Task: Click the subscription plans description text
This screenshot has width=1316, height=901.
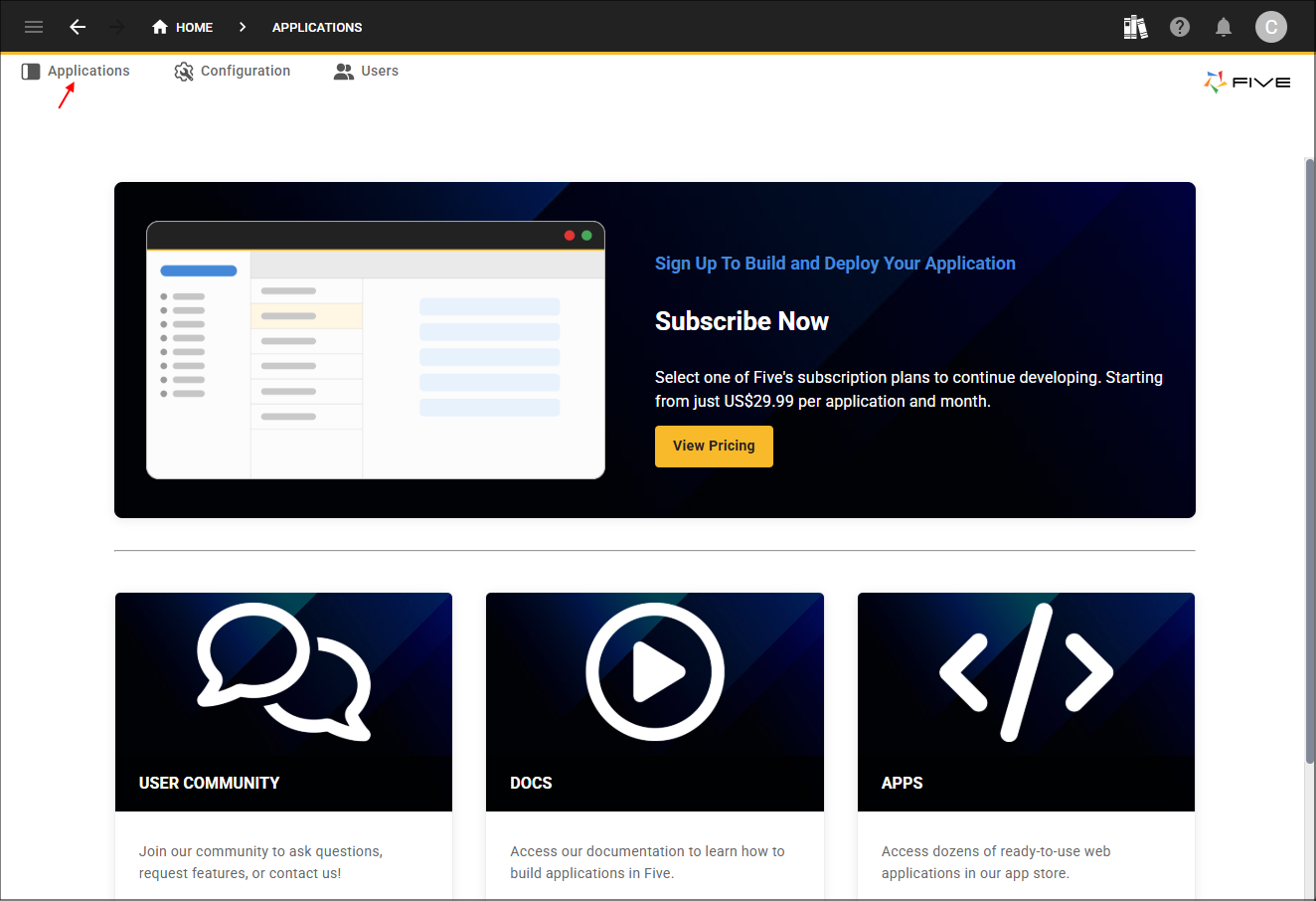Action: [908, 389]
